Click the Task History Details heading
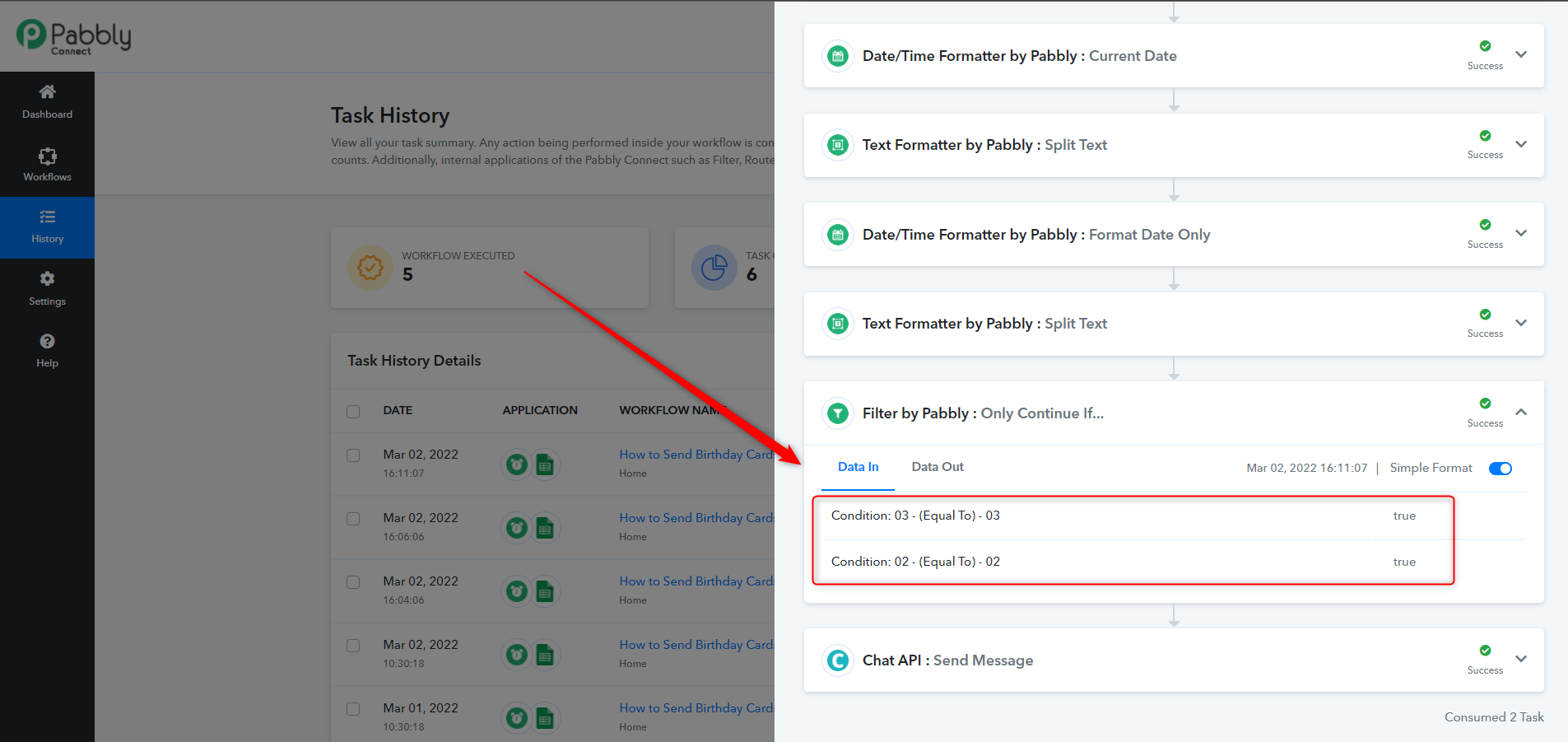 point(414,361)
